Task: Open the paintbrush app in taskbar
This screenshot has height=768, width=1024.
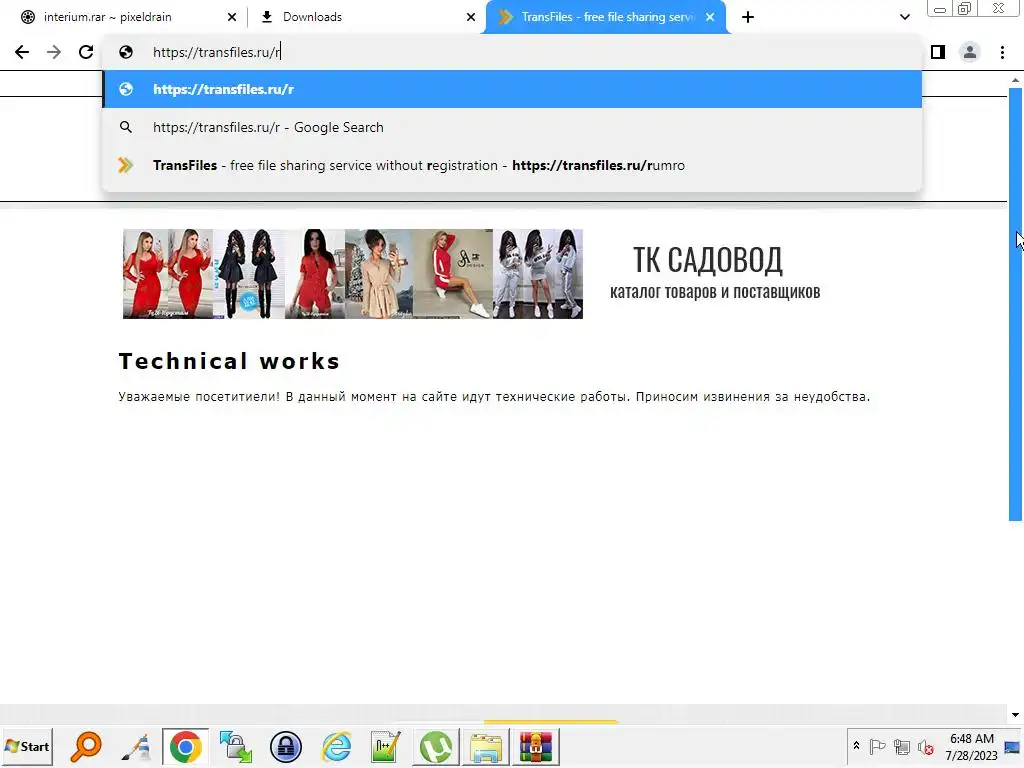Action: 136,746
